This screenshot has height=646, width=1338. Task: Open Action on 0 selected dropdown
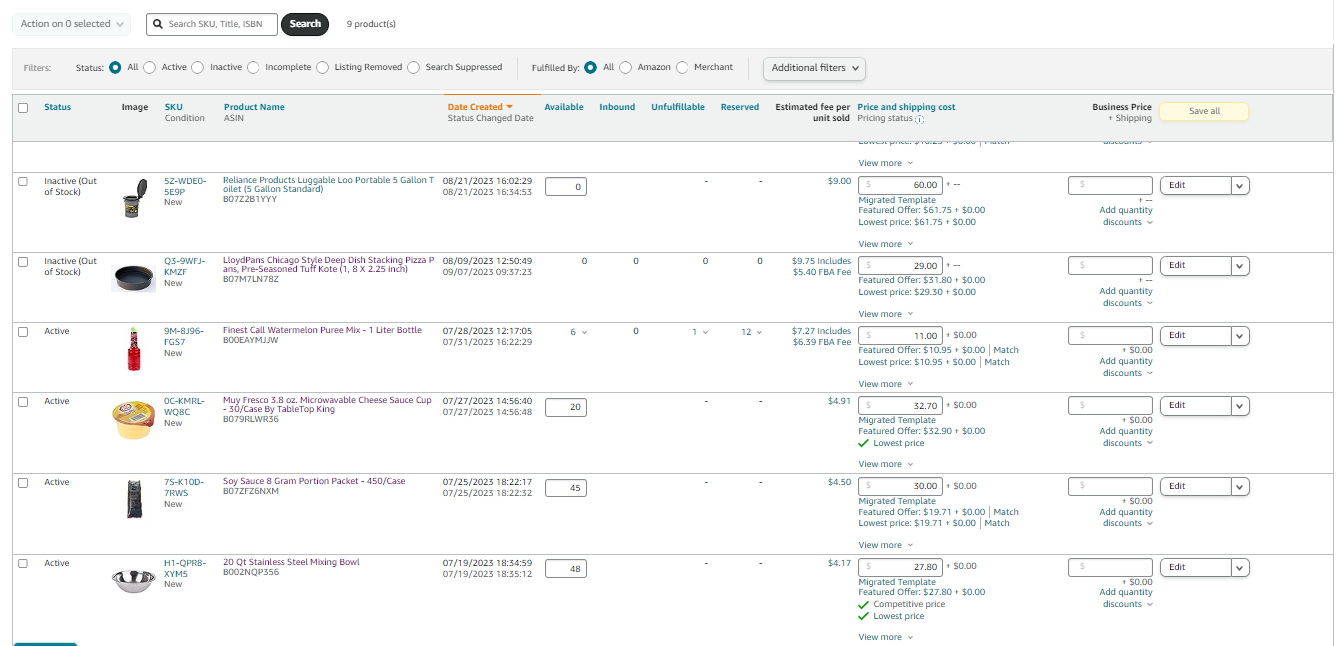point(71,23)
